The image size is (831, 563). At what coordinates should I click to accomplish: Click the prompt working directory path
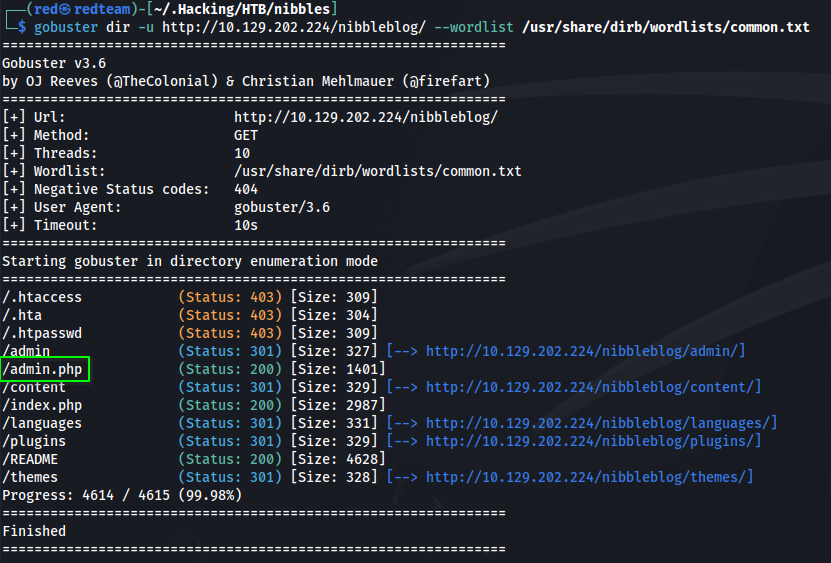click(242, 9)
